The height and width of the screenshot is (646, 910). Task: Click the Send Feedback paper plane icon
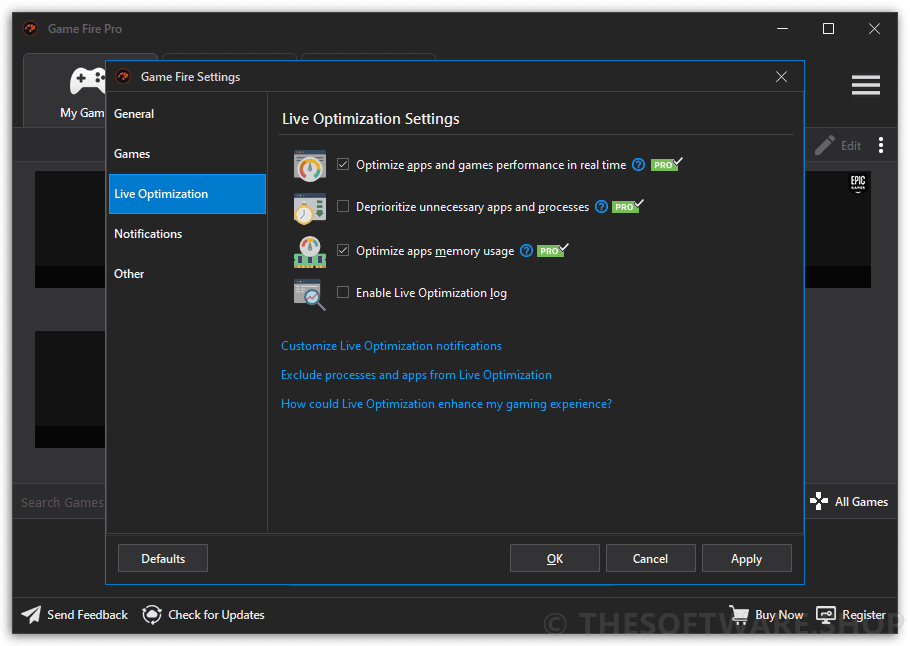[x=31, y=614]
